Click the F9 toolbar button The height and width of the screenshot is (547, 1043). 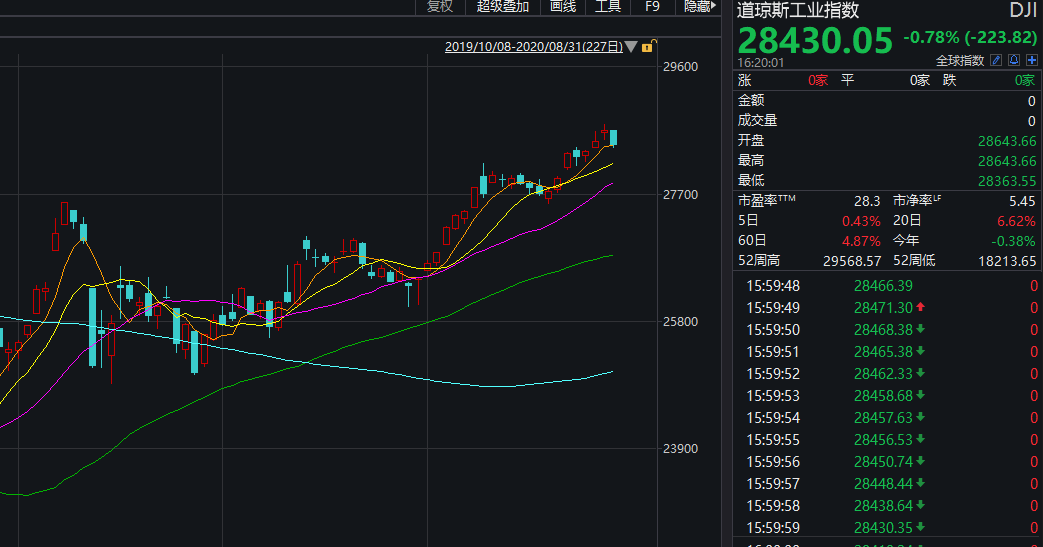click(652, 6)
